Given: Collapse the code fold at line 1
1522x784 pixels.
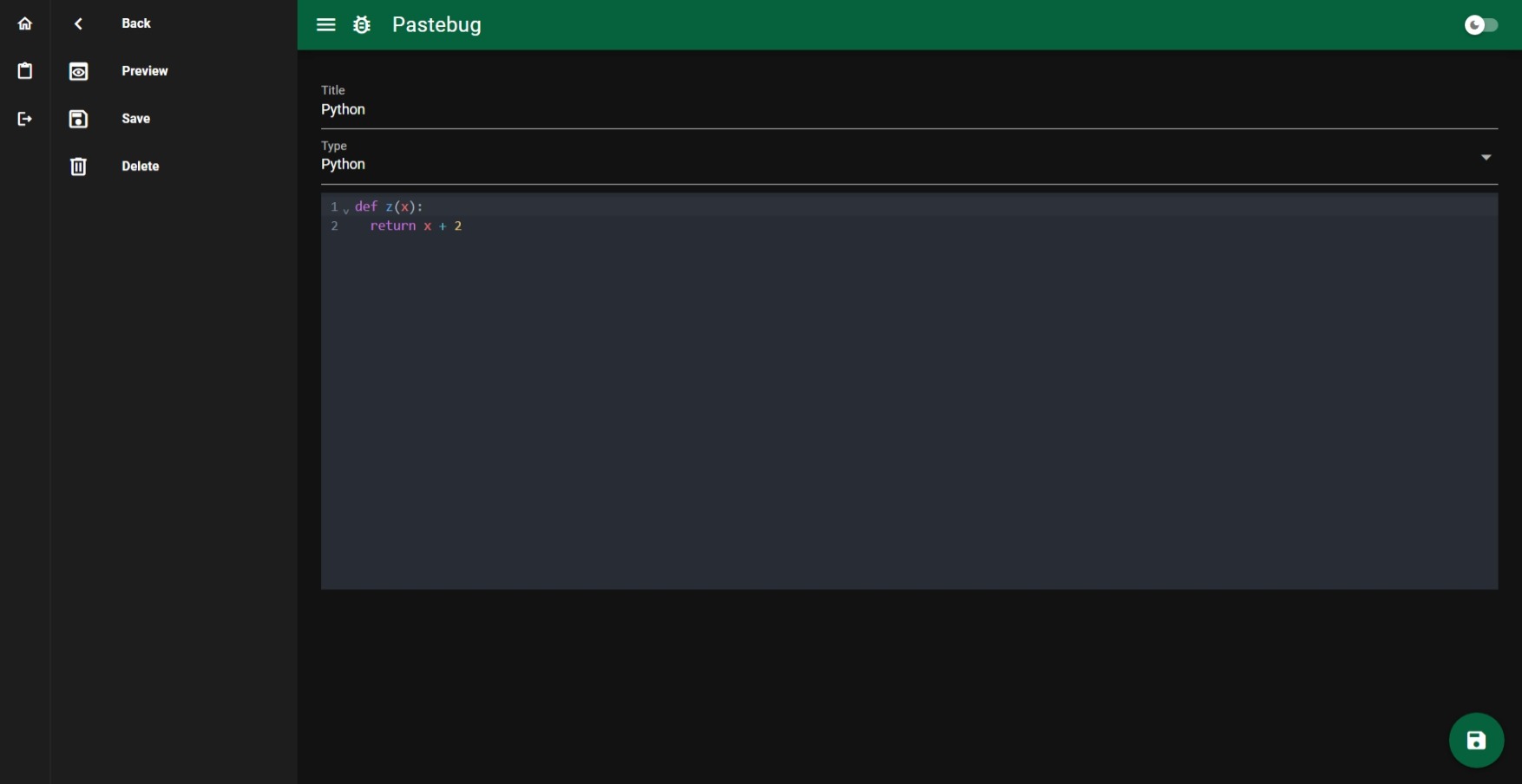Looking at the screenshot, I should (348, 211).
